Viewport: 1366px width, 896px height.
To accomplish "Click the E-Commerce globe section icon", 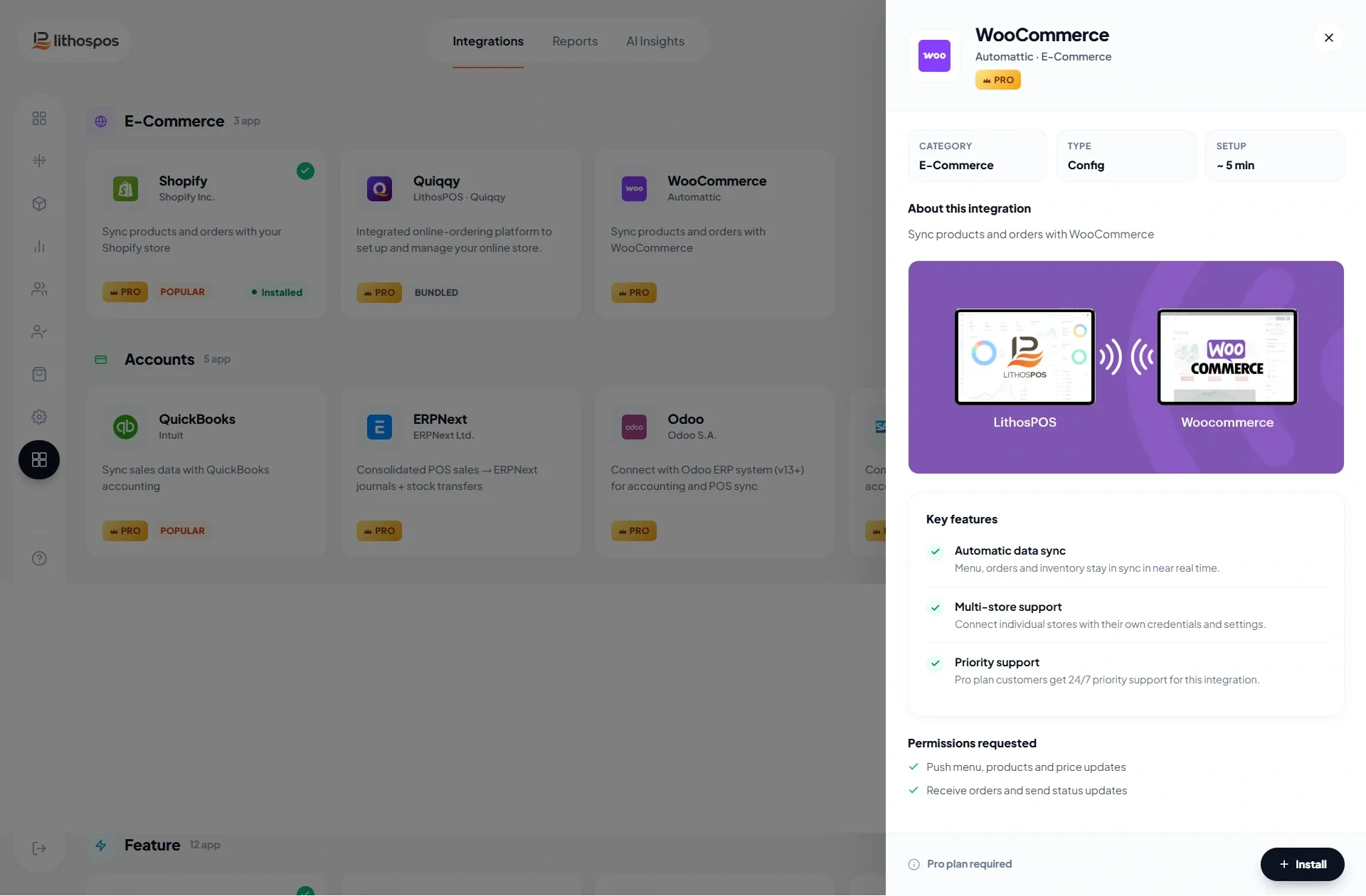I will [x=101, y=121].
